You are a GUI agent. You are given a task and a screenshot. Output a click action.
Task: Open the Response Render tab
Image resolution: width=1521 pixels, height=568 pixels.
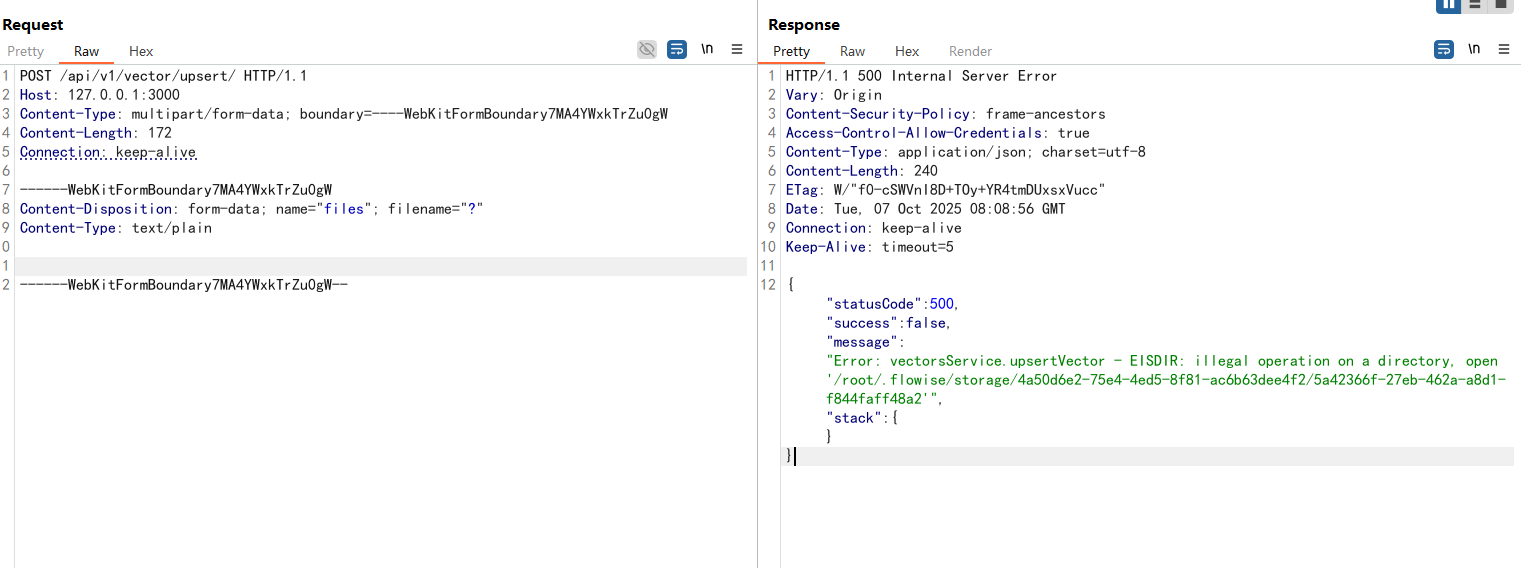970,51
